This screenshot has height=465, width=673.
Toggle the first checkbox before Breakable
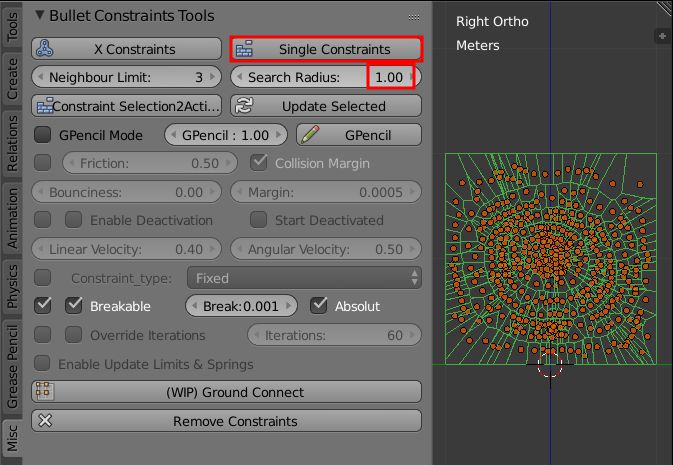click(42, 306)
